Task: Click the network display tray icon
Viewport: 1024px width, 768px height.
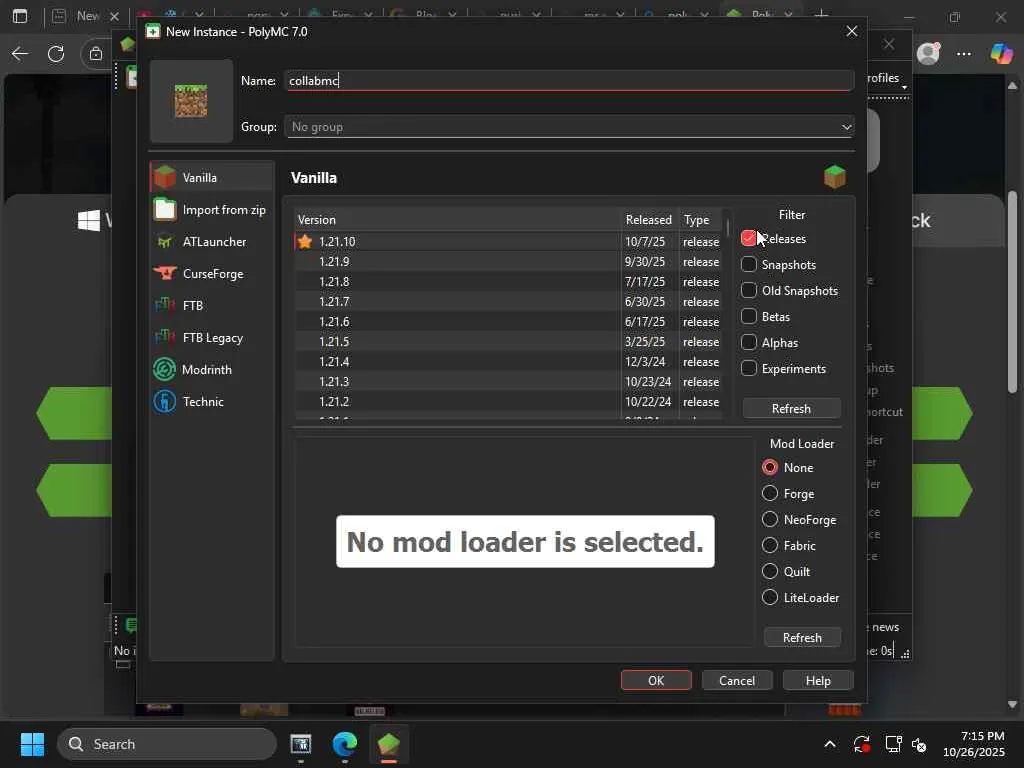Action: coord(892,744)
